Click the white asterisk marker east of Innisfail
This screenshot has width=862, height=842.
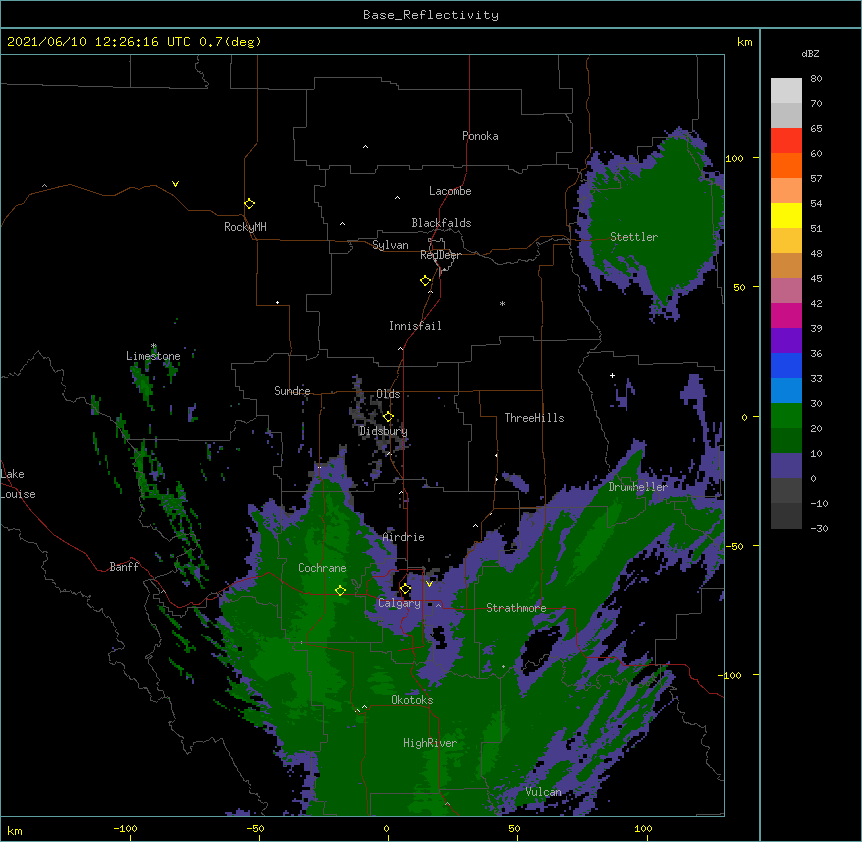click(x=502, y=303)
